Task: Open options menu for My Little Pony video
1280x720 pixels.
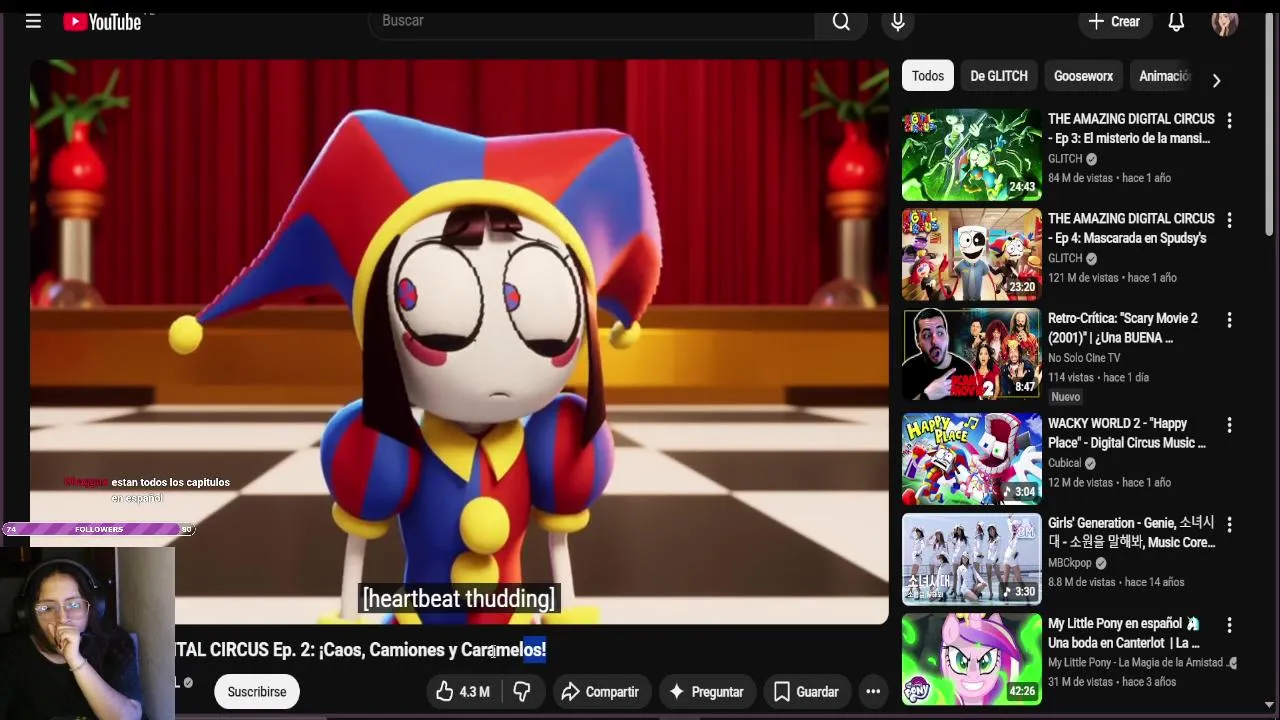Action: tap(1229, 626)
